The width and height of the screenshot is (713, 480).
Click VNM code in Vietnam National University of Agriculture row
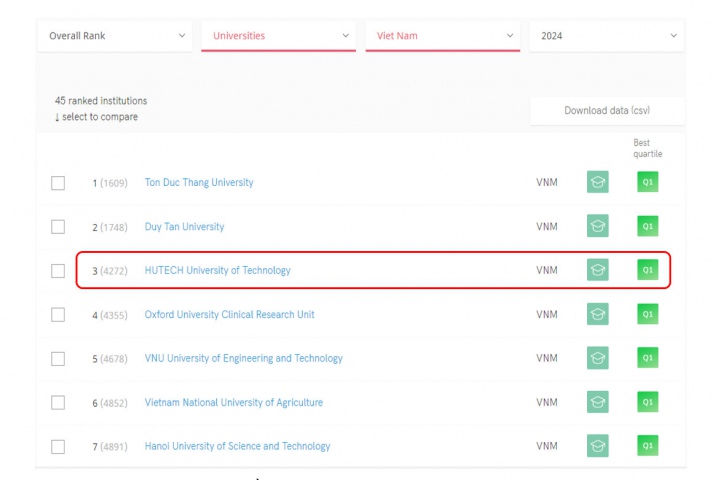(547, 402)
